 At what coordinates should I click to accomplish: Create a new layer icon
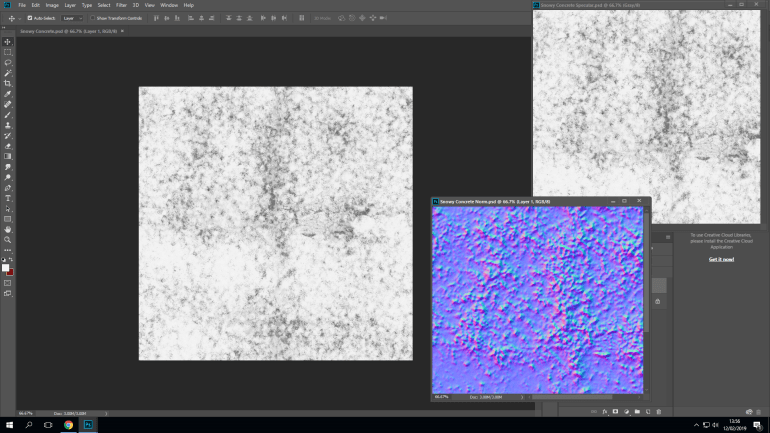648,412
